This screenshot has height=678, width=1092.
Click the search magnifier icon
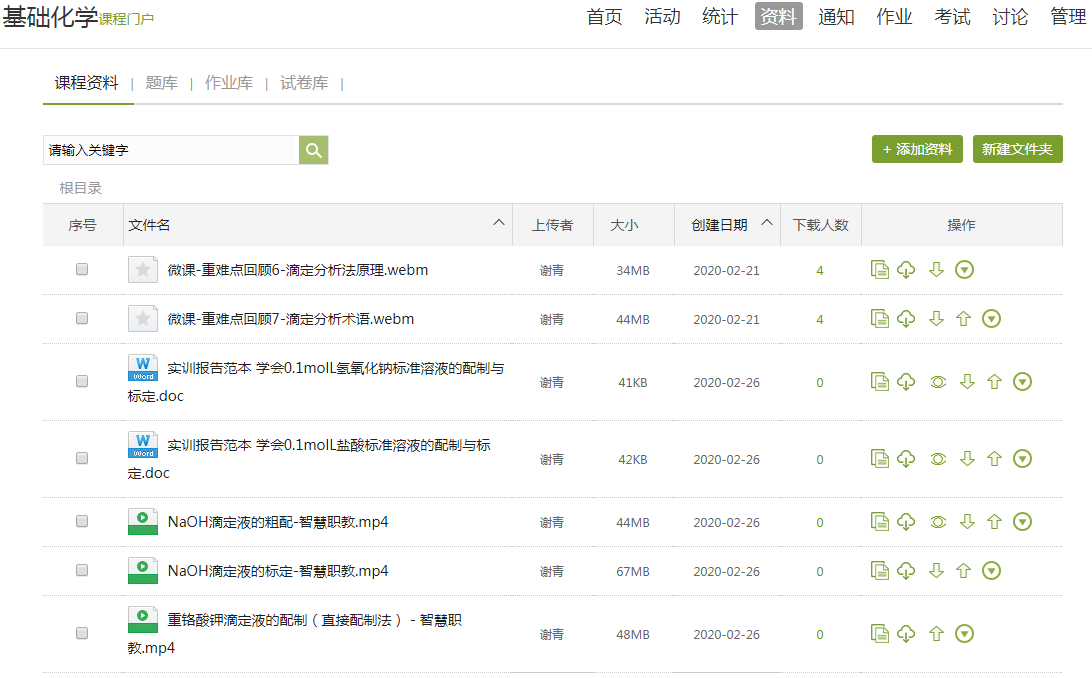(313, 150)
